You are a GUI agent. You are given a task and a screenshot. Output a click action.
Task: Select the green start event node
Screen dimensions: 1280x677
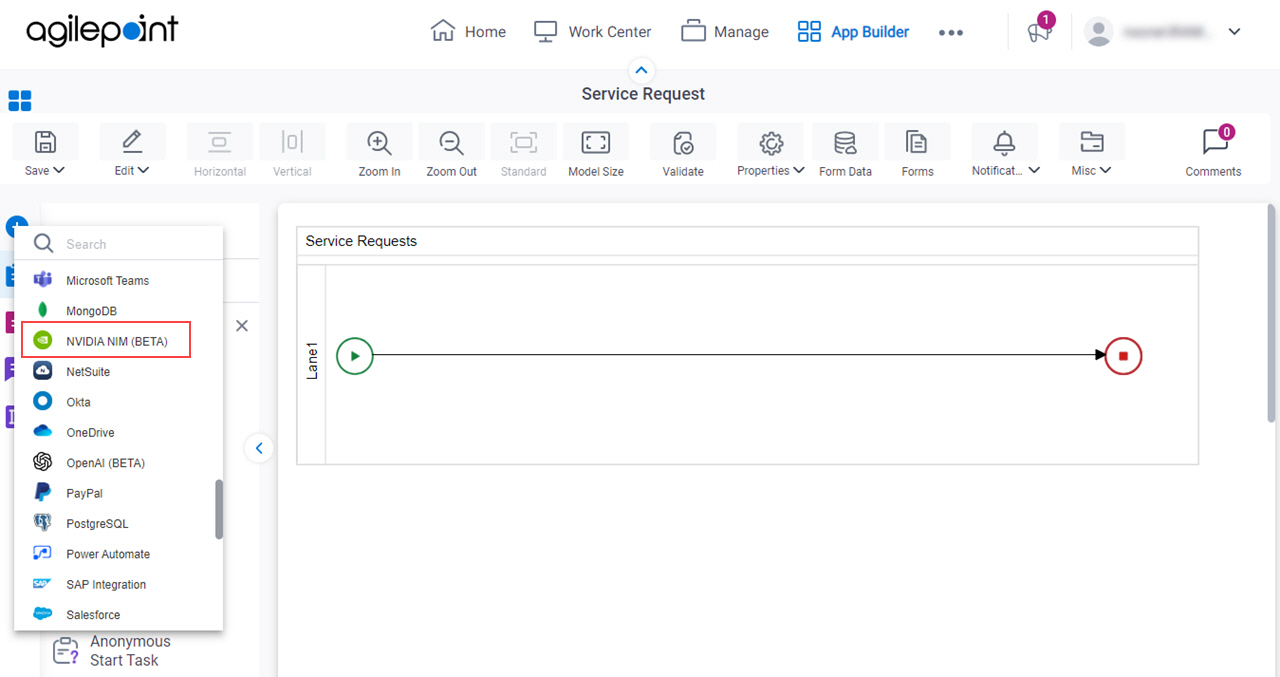(x=355, y=355)
